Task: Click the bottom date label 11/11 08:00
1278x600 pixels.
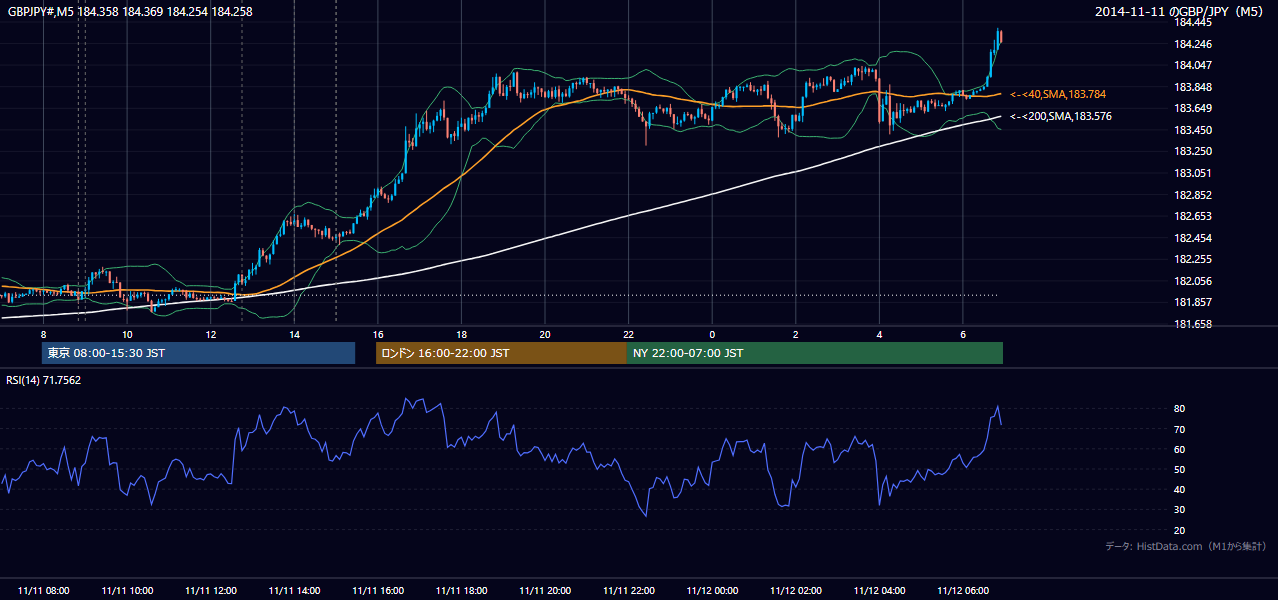Action: tap(44, 591)
